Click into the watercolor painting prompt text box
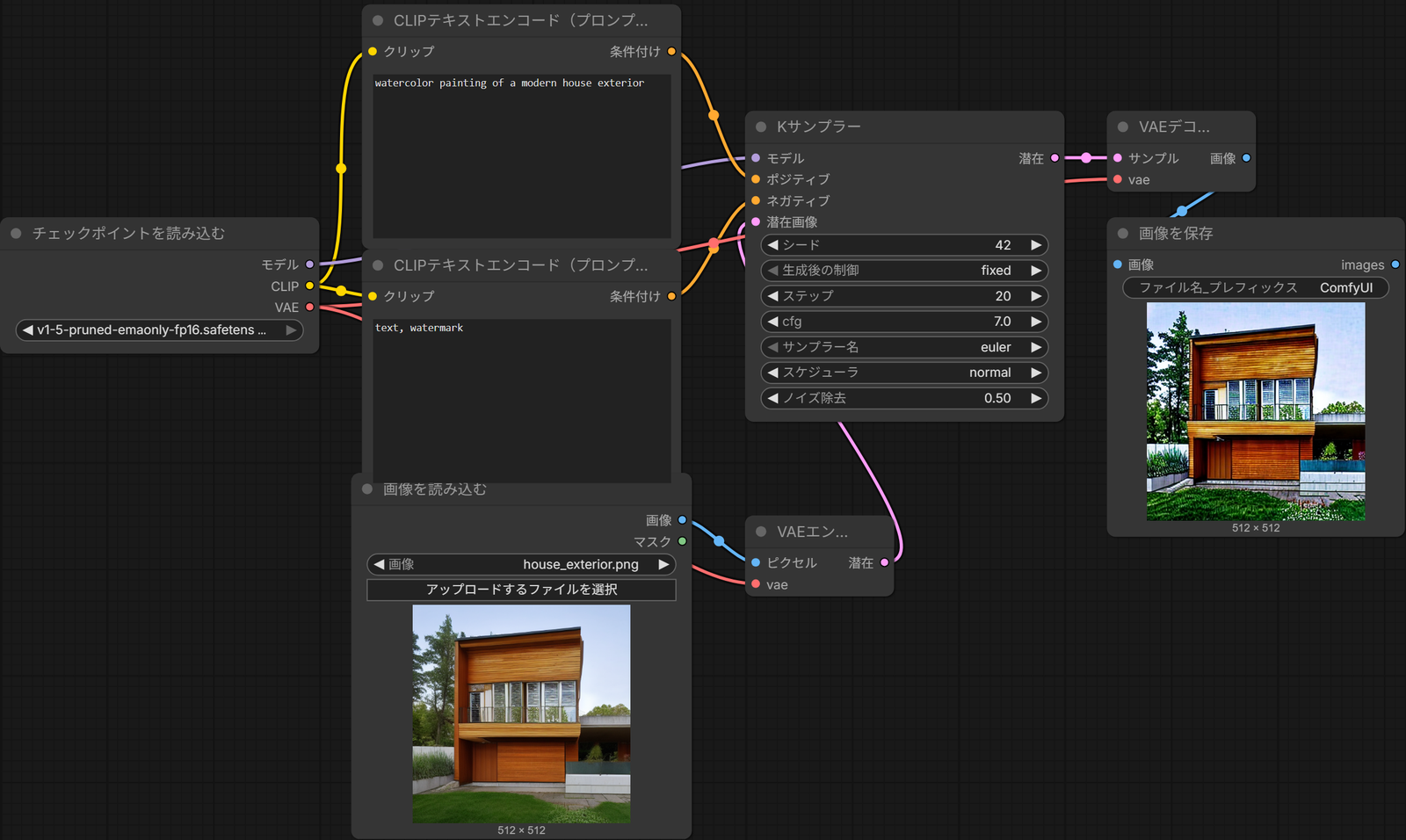 click(522, 156)
